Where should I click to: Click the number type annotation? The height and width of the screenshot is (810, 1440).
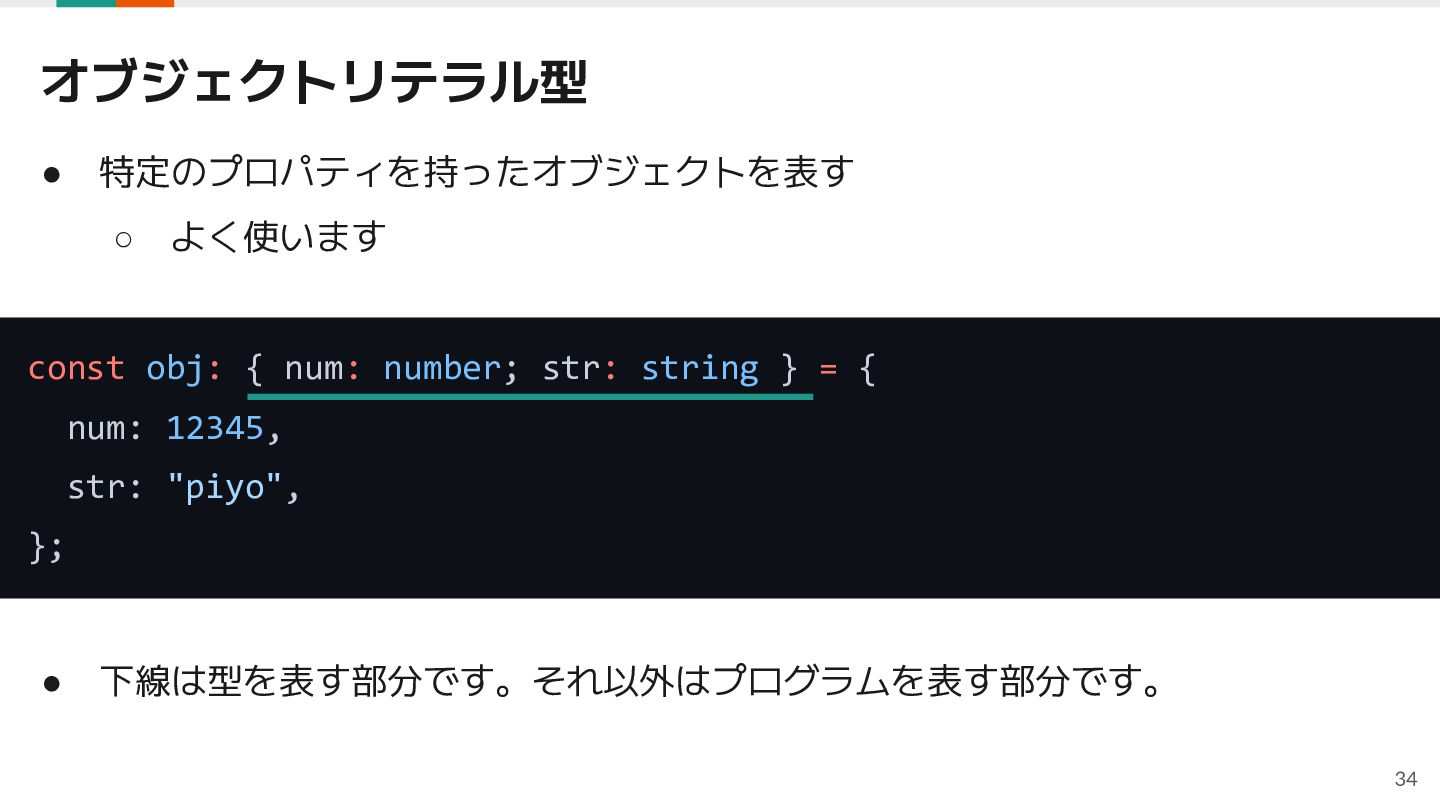click(442, 368)
